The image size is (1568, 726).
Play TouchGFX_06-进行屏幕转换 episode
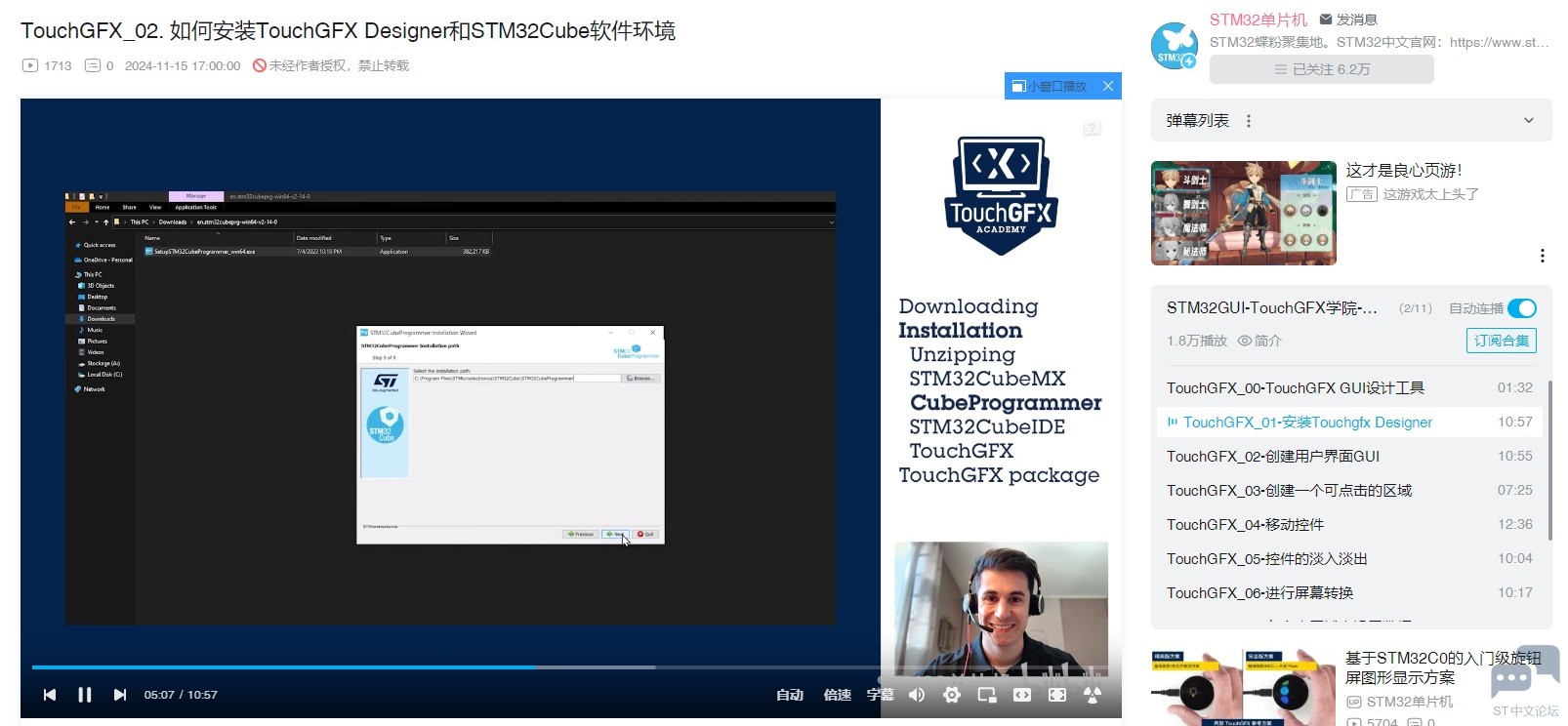(x=1348, y=592)
